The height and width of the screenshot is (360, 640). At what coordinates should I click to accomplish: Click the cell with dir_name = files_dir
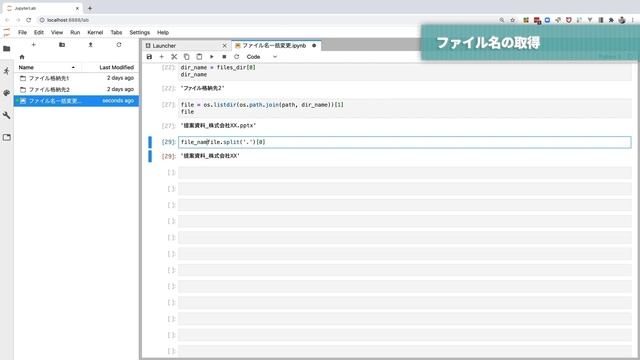[x=404, y=71]
